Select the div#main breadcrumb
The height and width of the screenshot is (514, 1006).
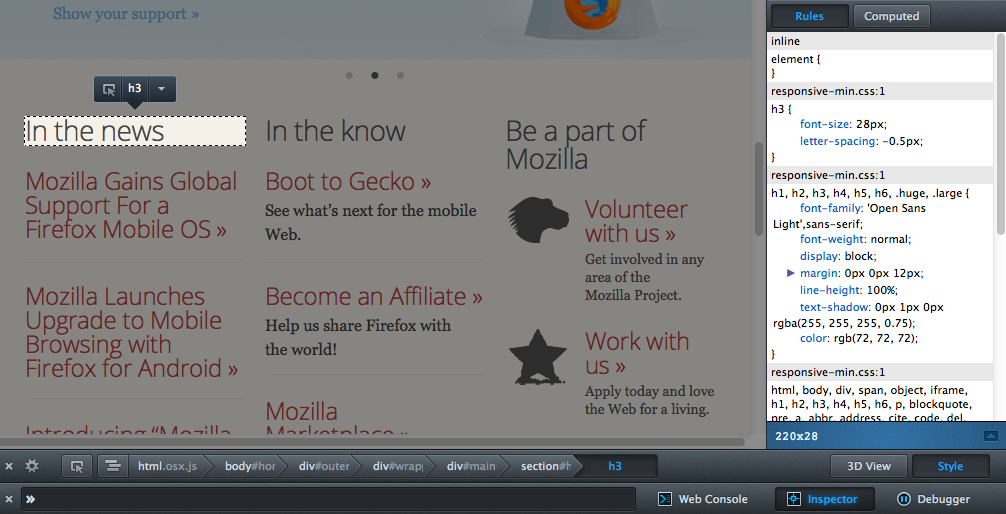tap(472, 466)
